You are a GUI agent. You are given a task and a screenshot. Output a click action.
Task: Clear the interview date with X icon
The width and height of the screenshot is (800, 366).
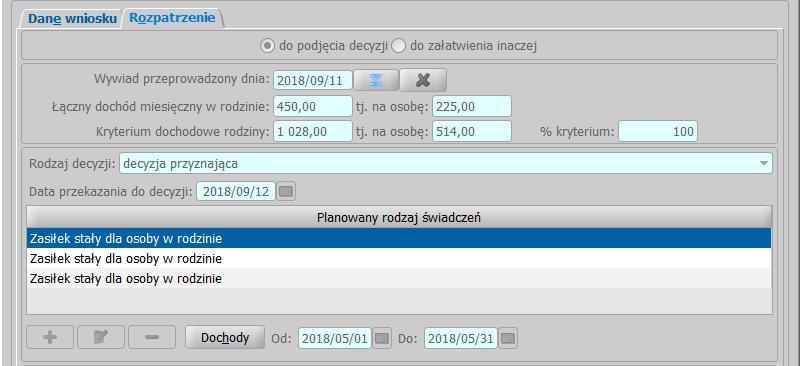pos(423,81)
